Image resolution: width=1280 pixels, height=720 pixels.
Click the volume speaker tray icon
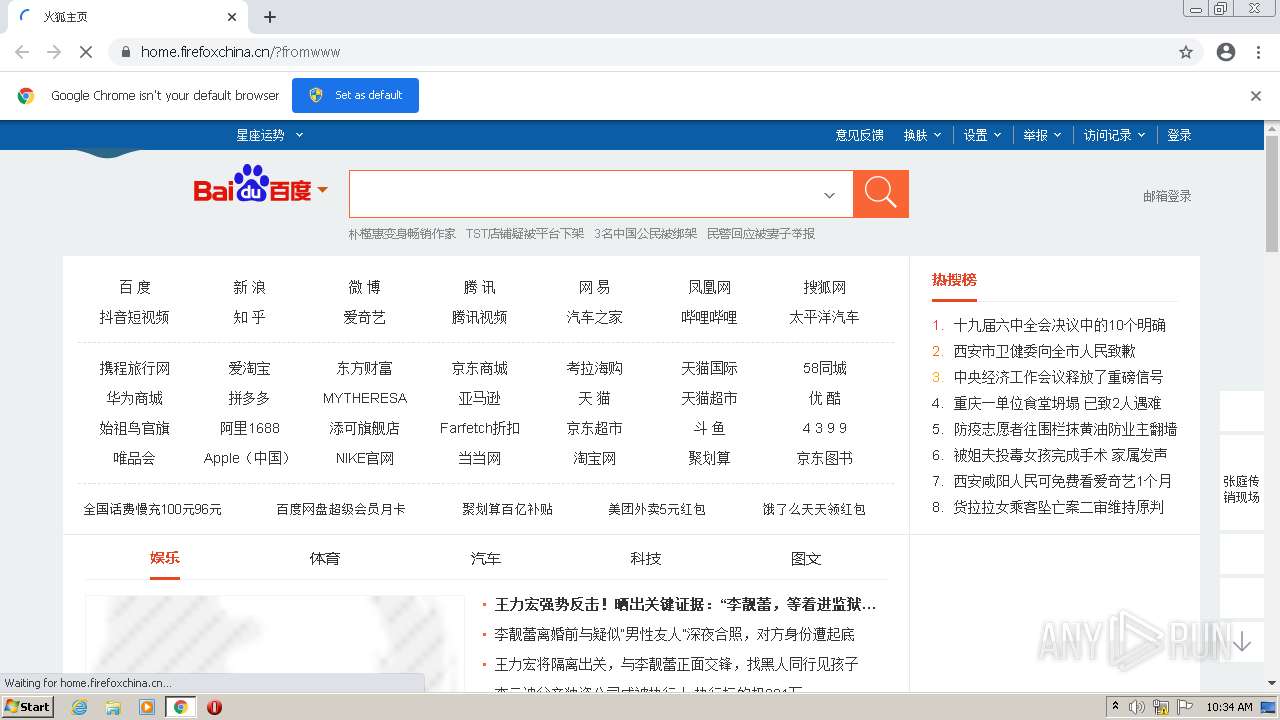(1137, 707)
